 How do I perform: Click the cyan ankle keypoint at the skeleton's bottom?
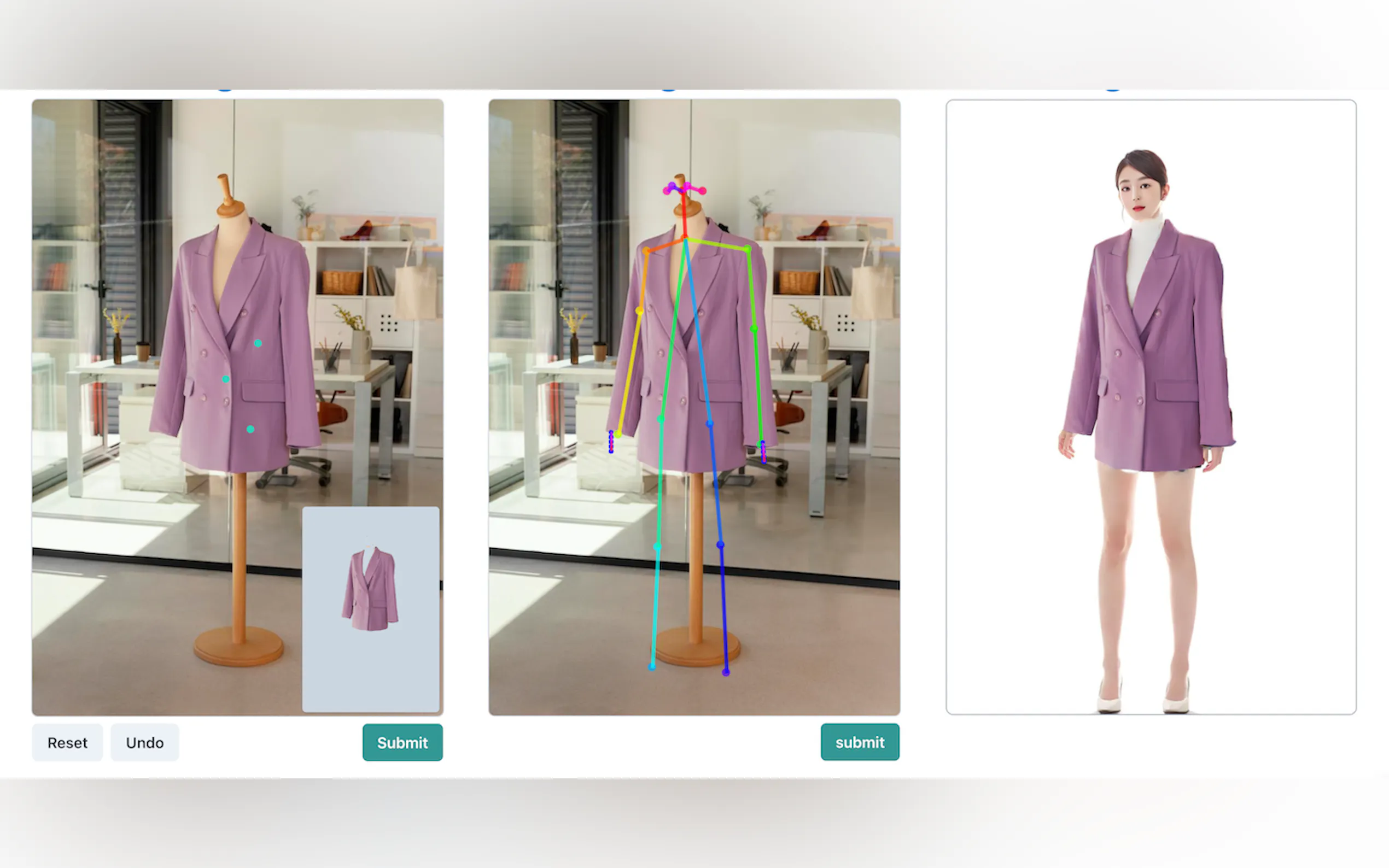[x=652, y=666]
